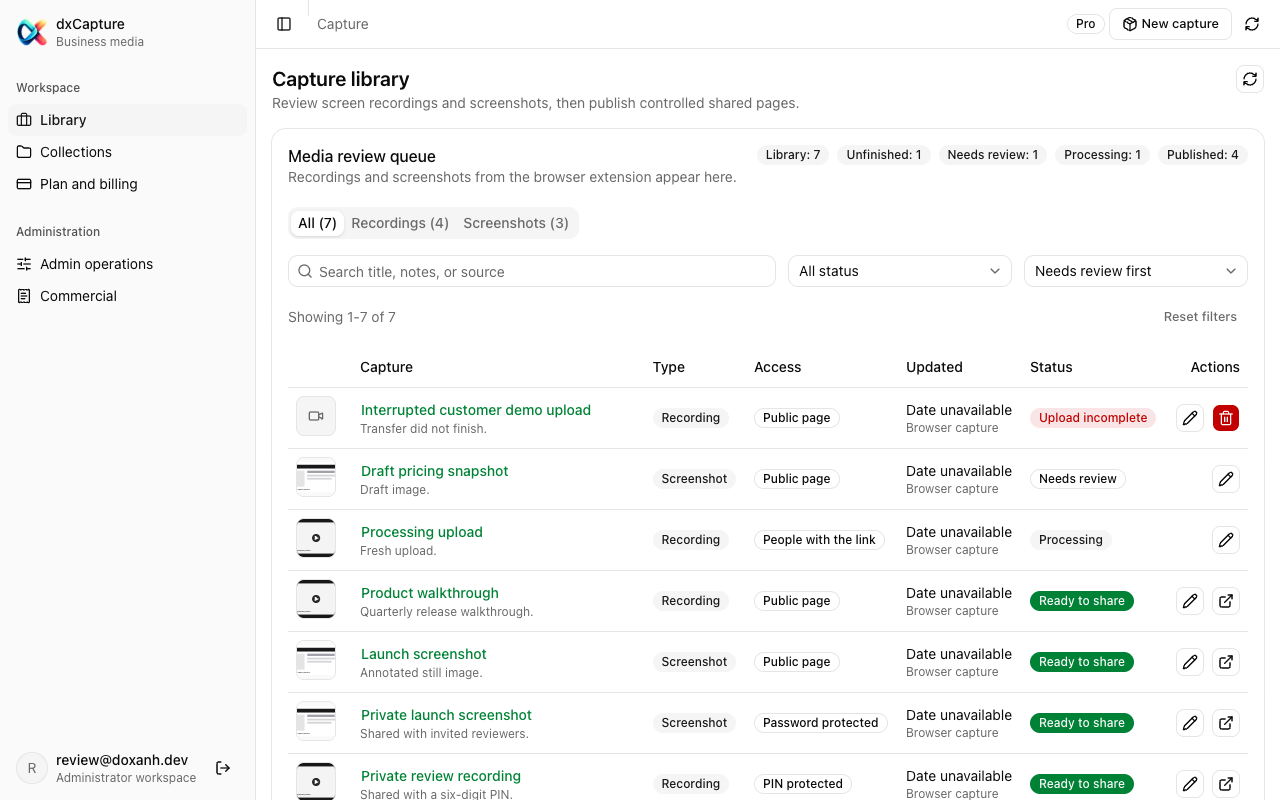Open the Launch screenshot link
The width and height of the screenshot is (1280, 800).
tap(424, 654)
